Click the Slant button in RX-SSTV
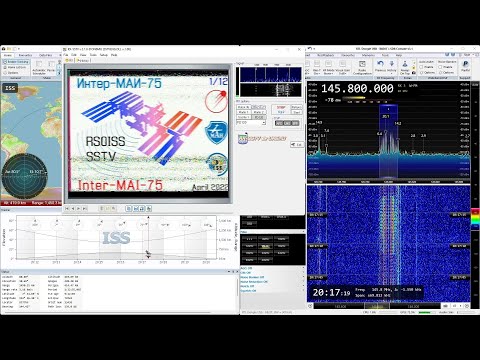 pyautogui.click(x=296, y=112)
